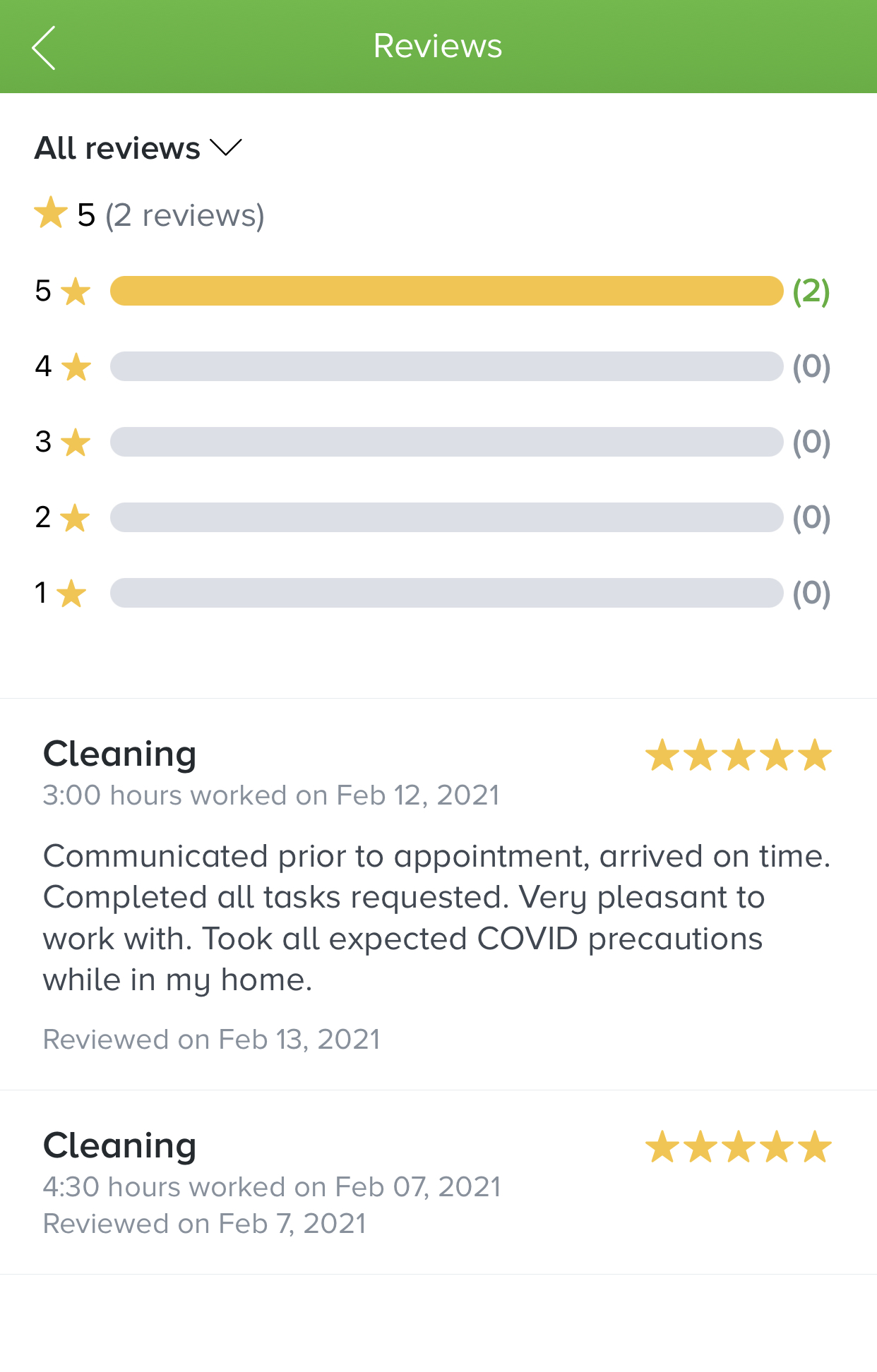Select the 5 star rating bar
Image resolution: width=877 pixels, height=1372 pixels.
pyautogui.click(x=446, y=291)
